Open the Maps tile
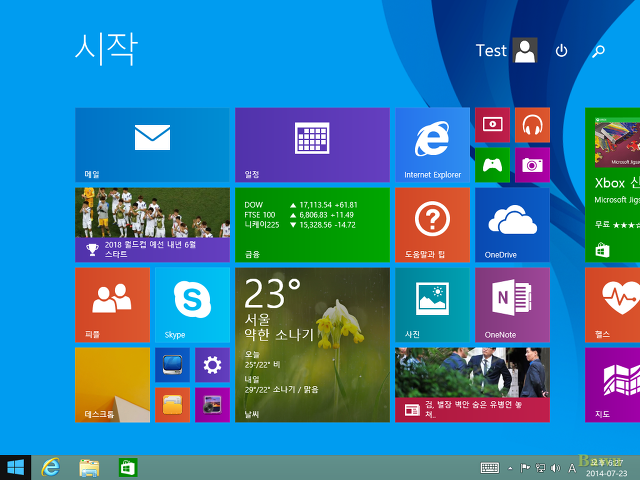This screenshot has height=480, width=640. [x=612, y=384]
